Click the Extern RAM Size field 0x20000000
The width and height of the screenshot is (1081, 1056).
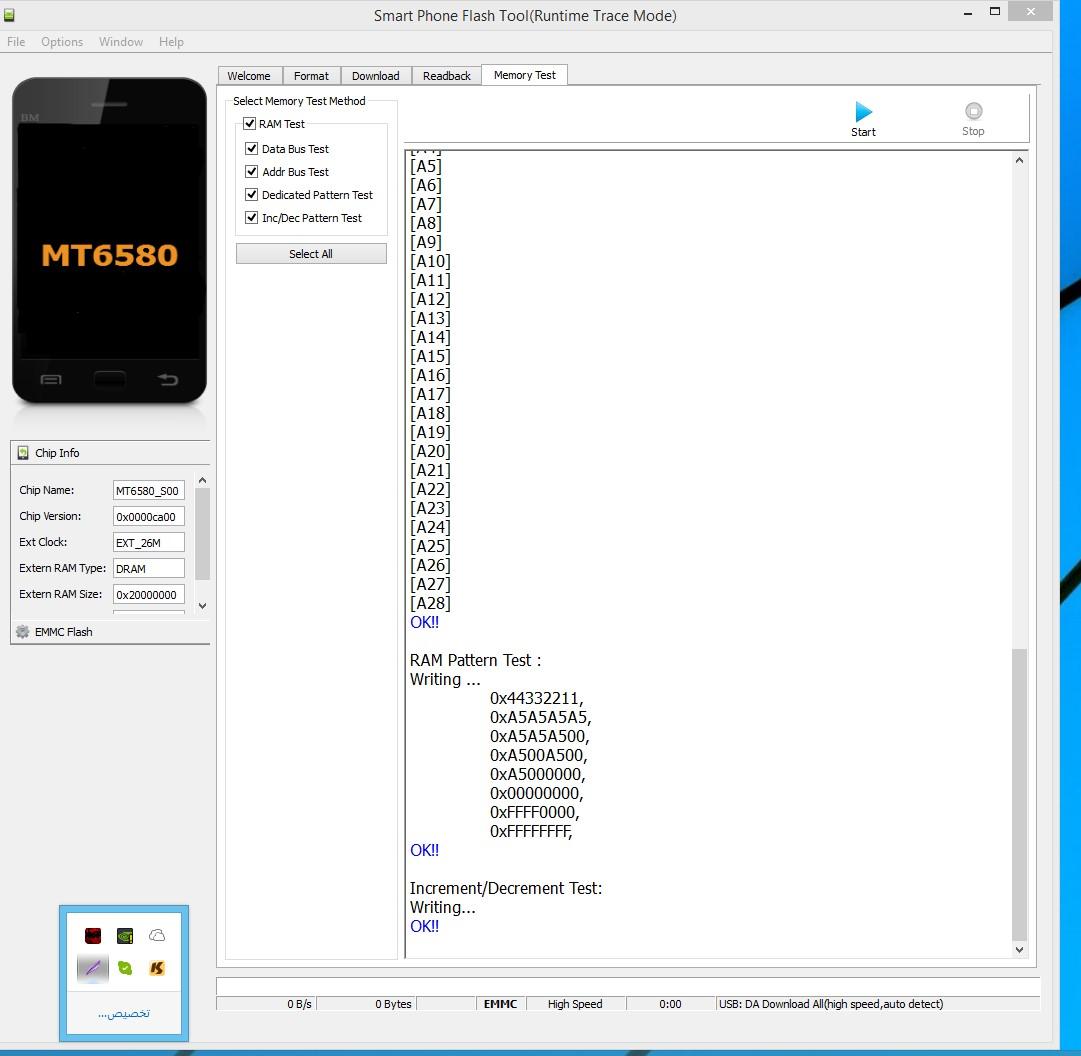148,594
